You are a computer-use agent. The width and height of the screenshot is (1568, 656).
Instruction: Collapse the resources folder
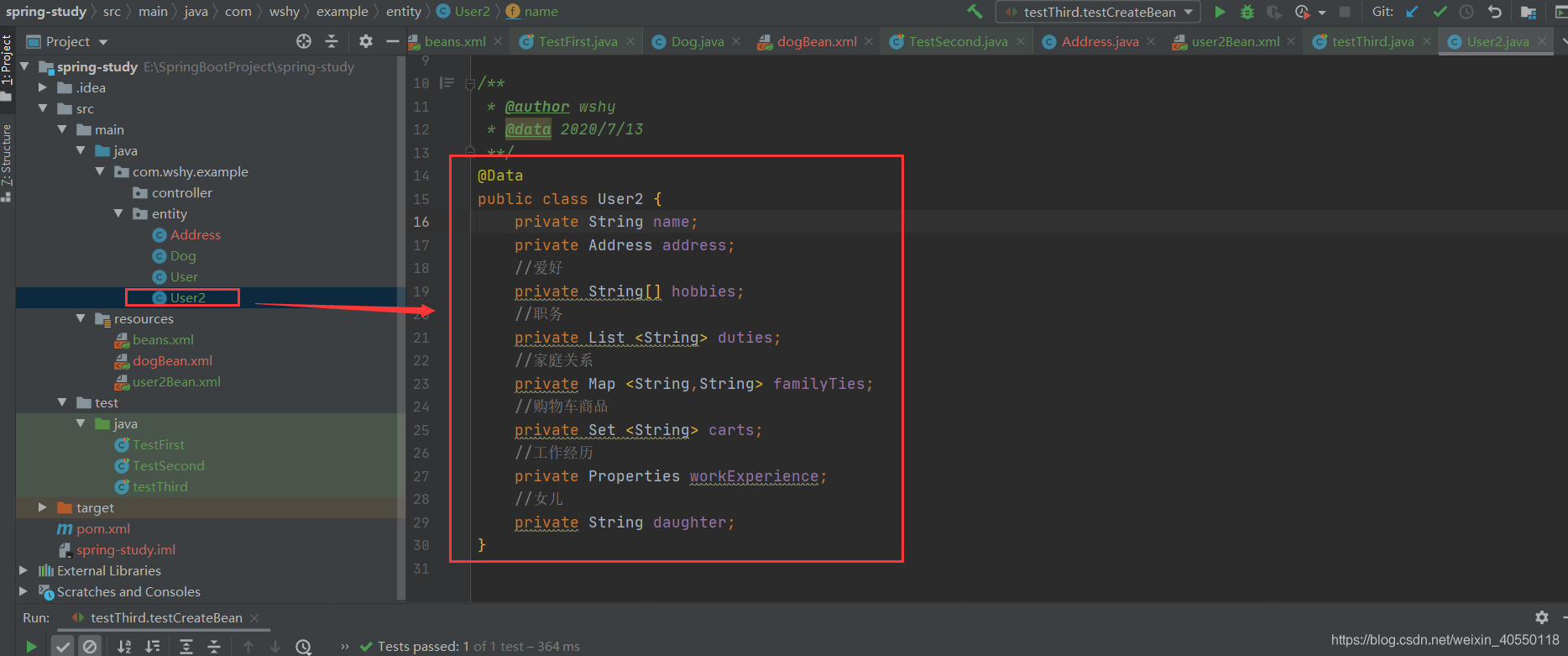(81, 318)
